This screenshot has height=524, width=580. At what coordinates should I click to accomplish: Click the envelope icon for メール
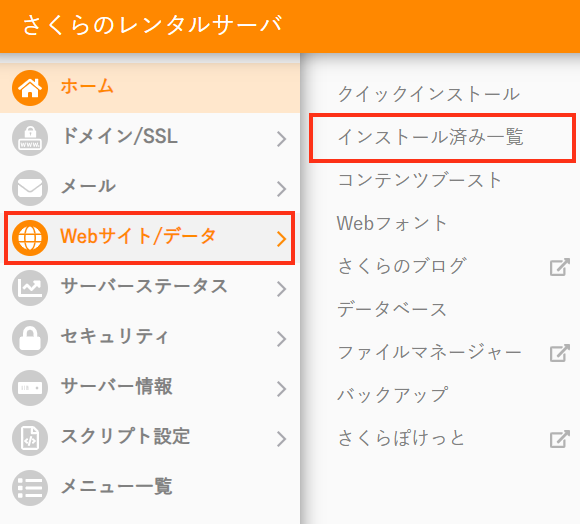point(30,188)
